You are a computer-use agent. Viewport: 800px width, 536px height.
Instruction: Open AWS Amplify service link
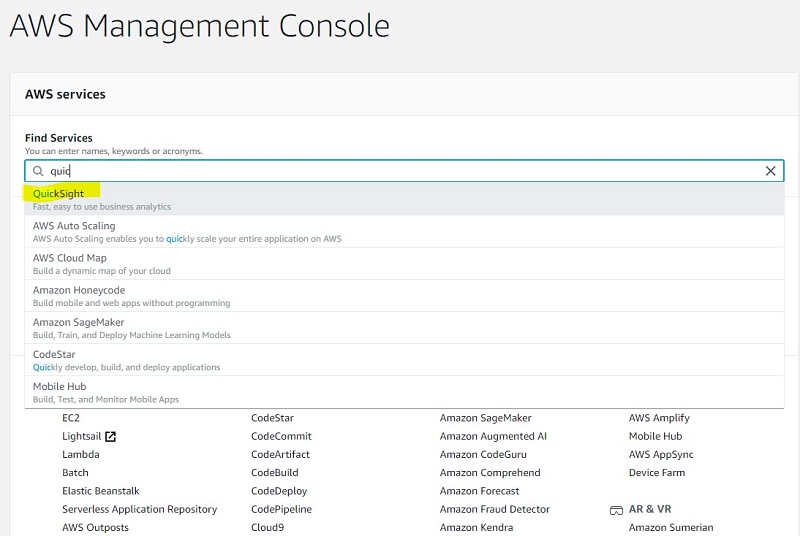(659, 418)
